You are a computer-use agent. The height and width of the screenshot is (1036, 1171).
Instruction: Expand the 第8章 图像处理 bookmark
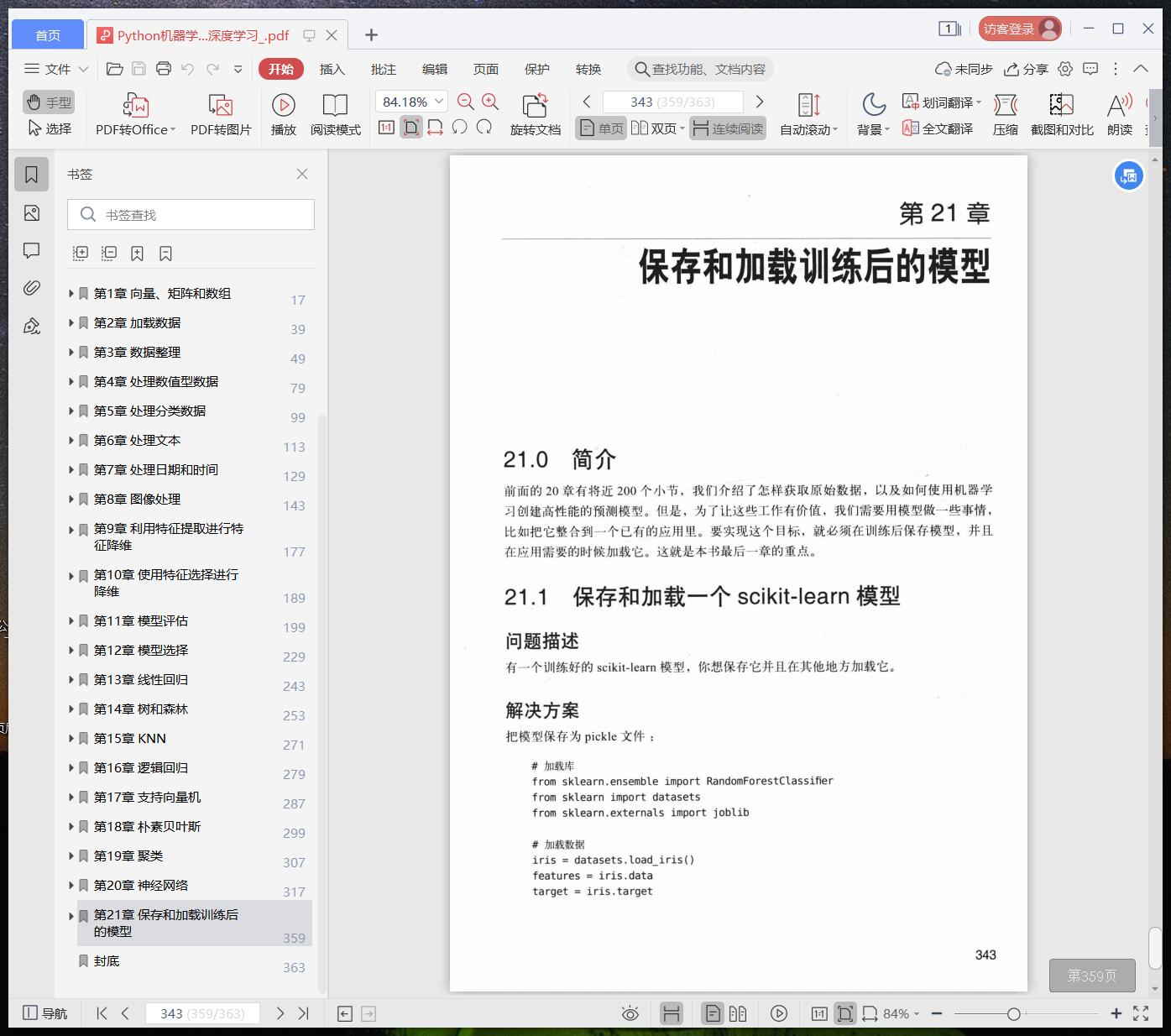coord(71,499)
